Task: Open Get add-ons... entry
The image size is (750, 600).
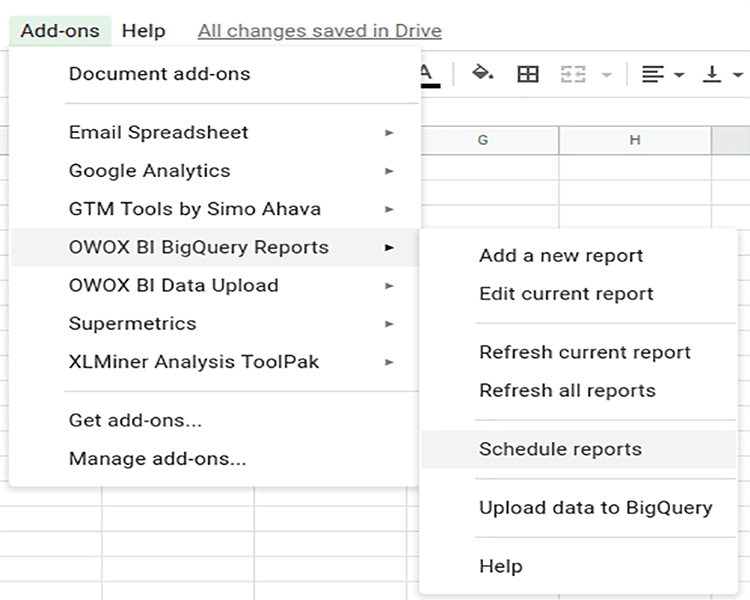Action: pos(135,421)
